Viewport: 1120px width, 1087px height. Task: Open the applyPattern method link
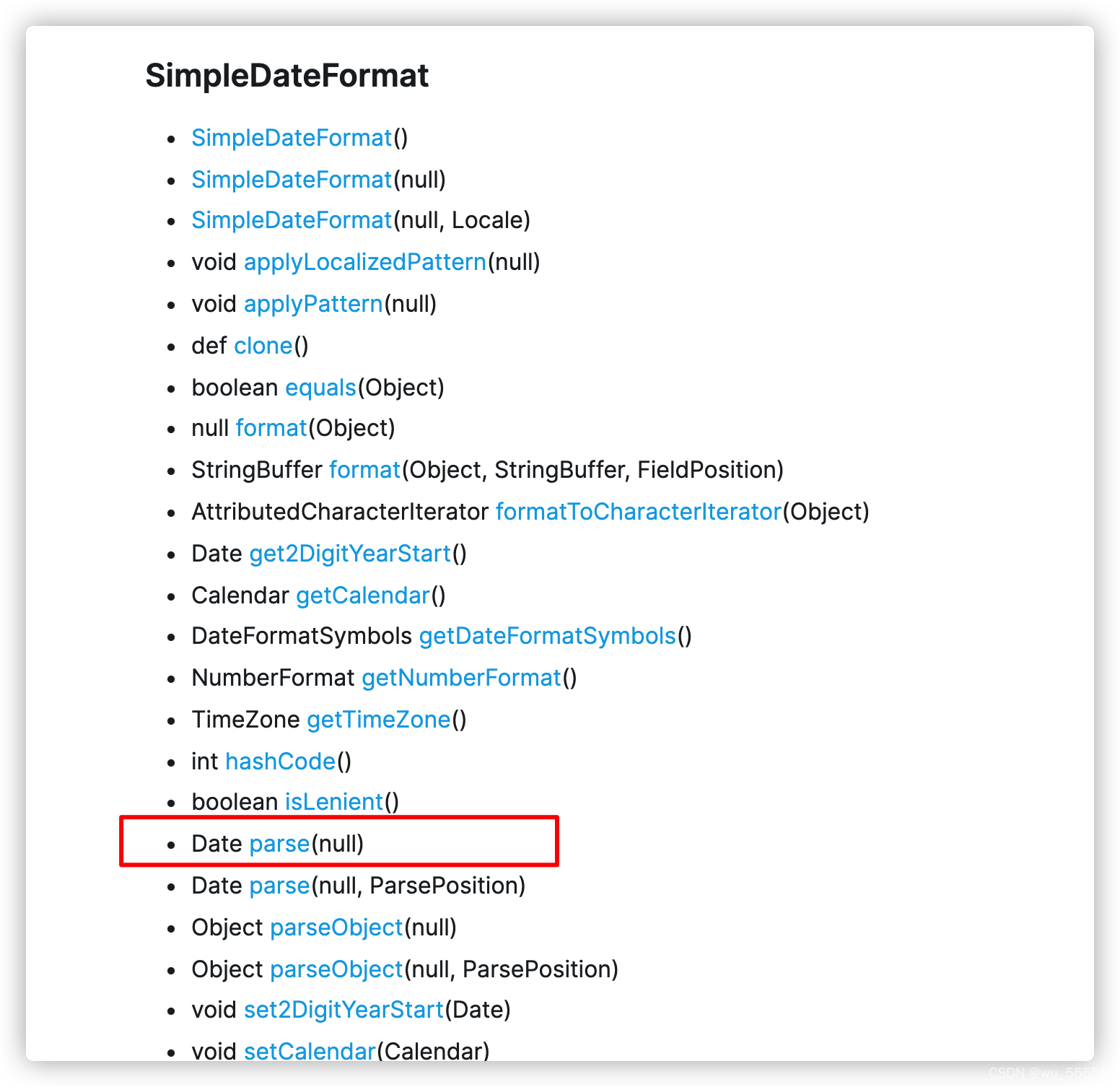(313, 304)
